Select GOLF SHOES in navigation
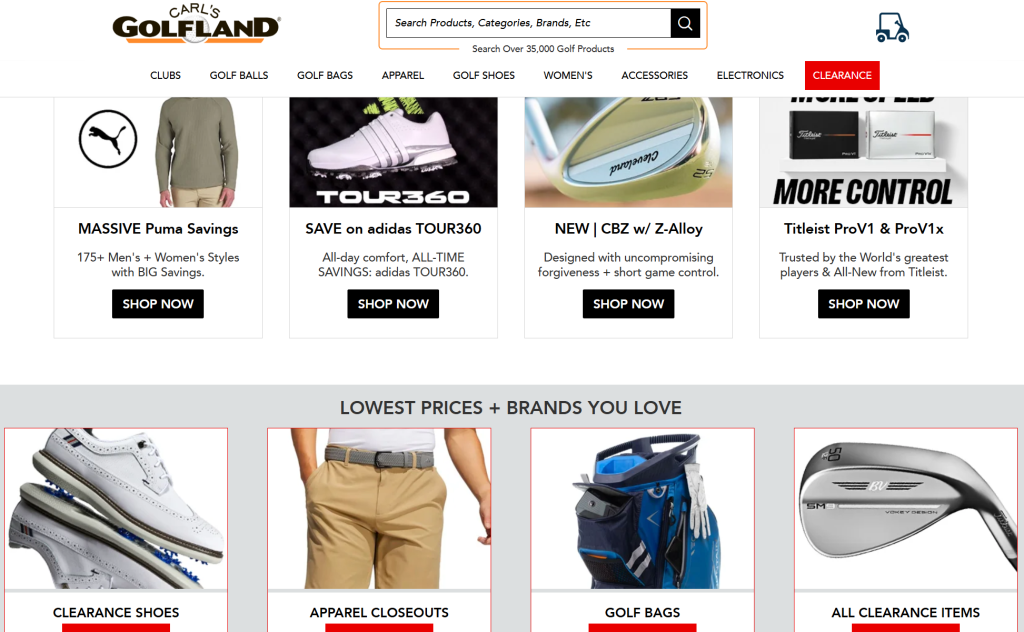The width and height of the screenshot is (1024, 632). pyautogui.click(x=484, y=75)
